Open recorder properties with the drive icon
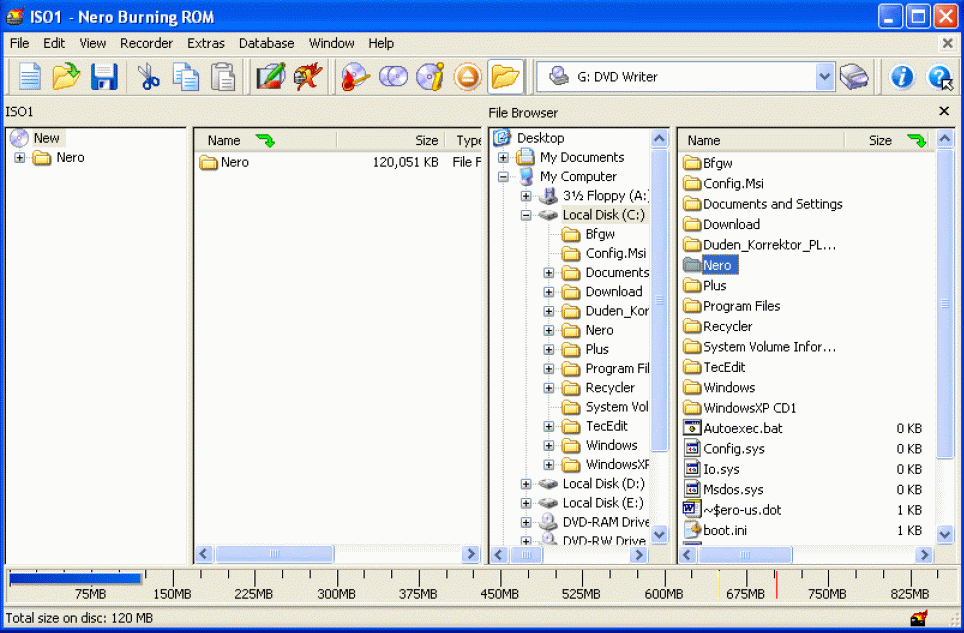Screen dimensions: 964x633 (x=855, y=76)
